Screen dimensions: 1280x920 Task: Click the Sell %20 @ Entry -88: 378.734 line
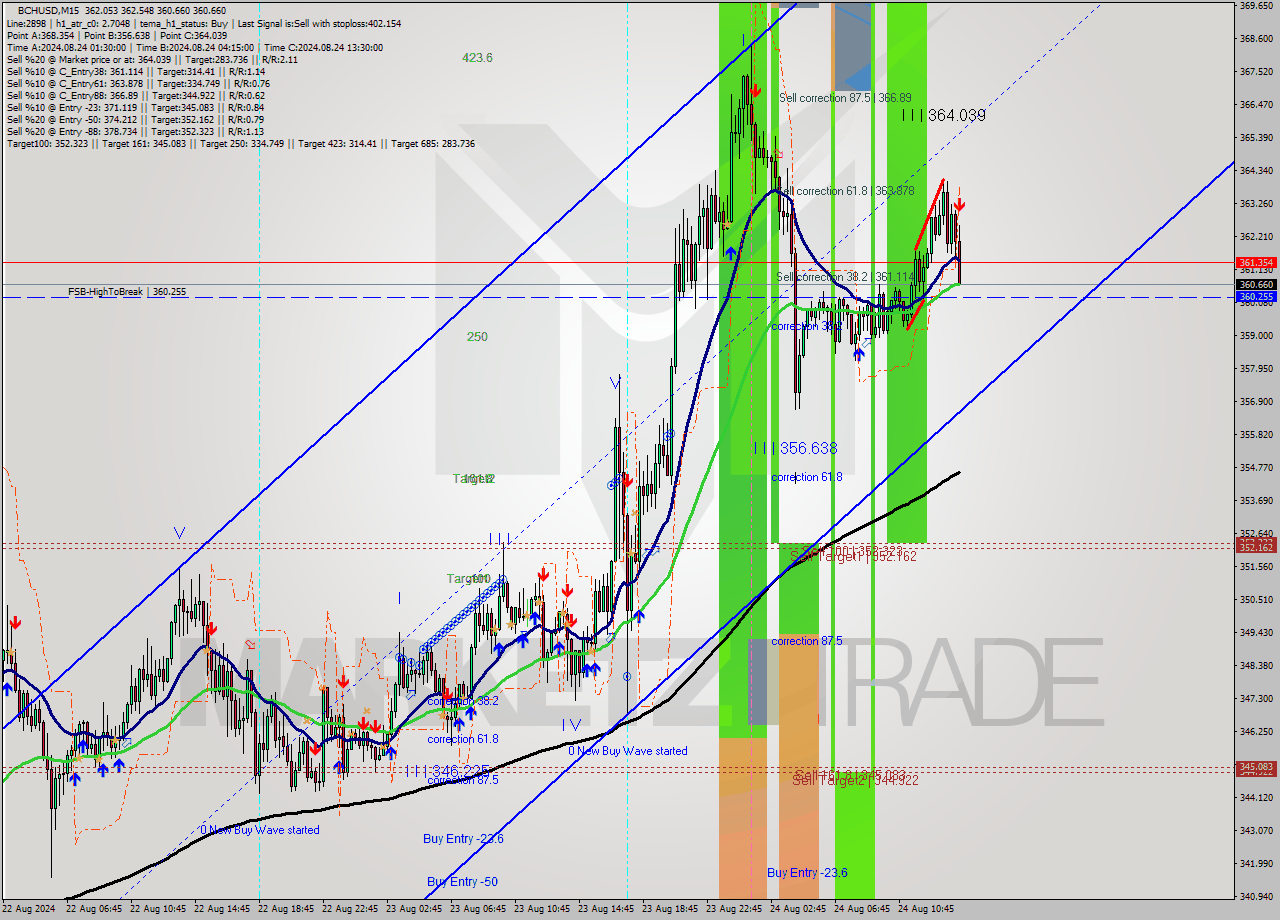pos(135,132)
